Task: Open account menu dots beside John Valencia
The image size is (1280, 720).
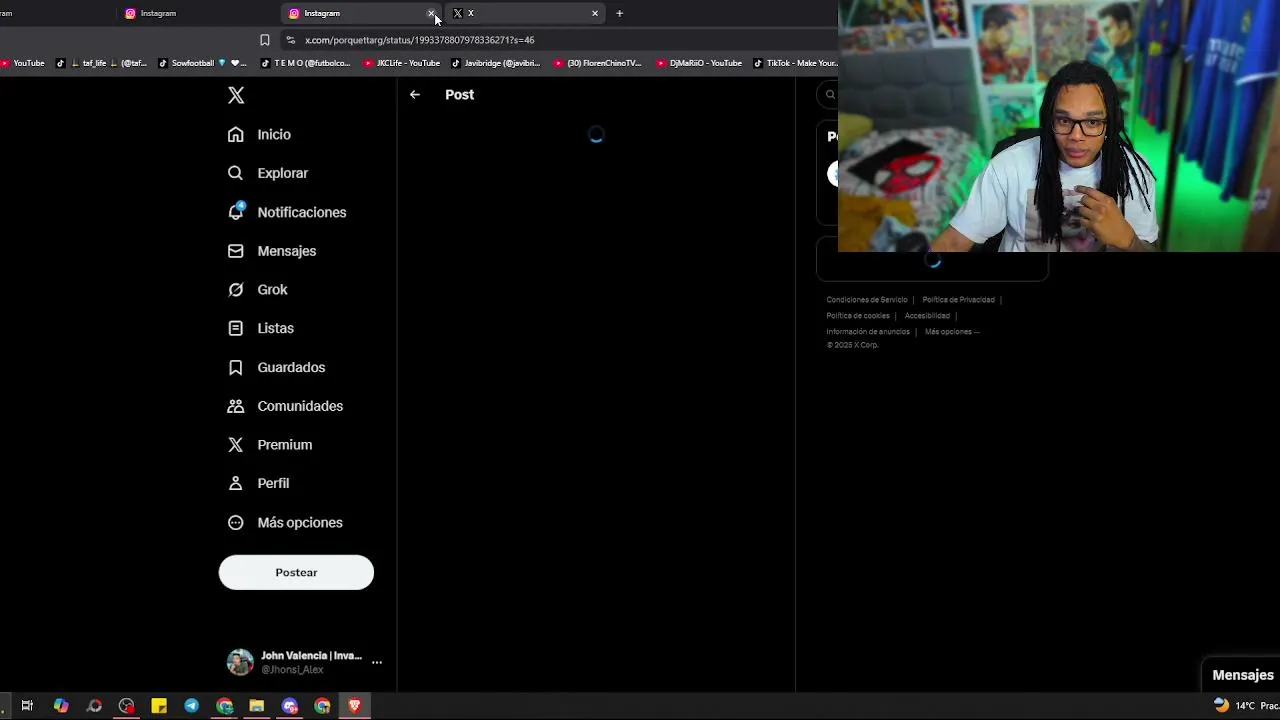Action: 377,662
